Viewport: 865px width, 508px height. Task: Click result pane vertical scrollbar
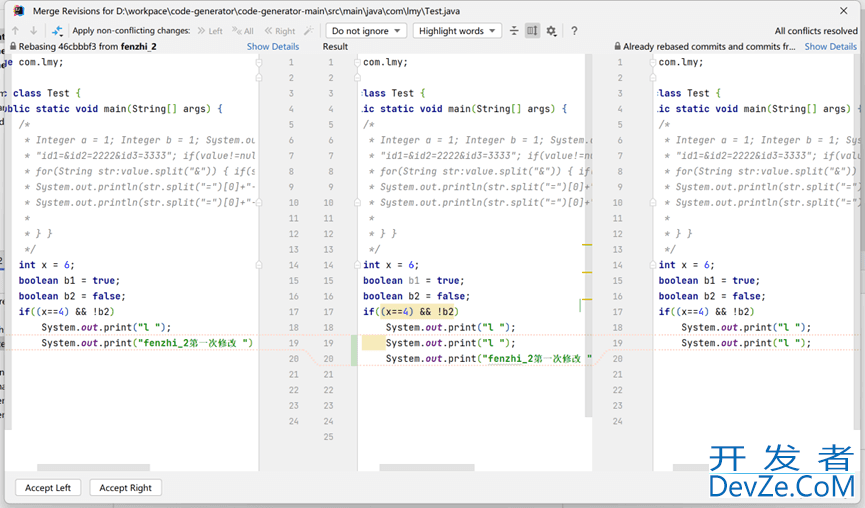[x=589, y=236]
